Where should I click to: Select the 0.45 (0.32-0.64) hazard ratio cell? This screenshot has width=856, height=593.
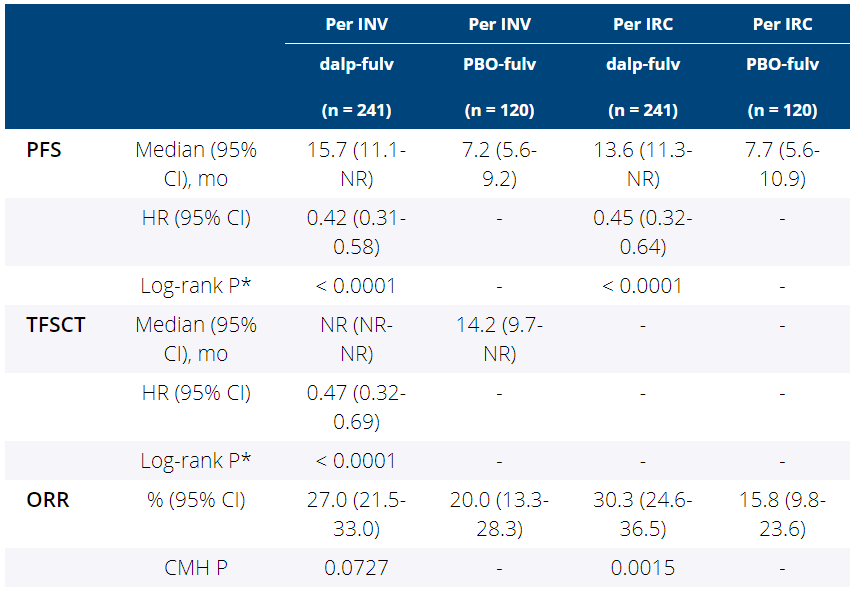click(643, 232)
